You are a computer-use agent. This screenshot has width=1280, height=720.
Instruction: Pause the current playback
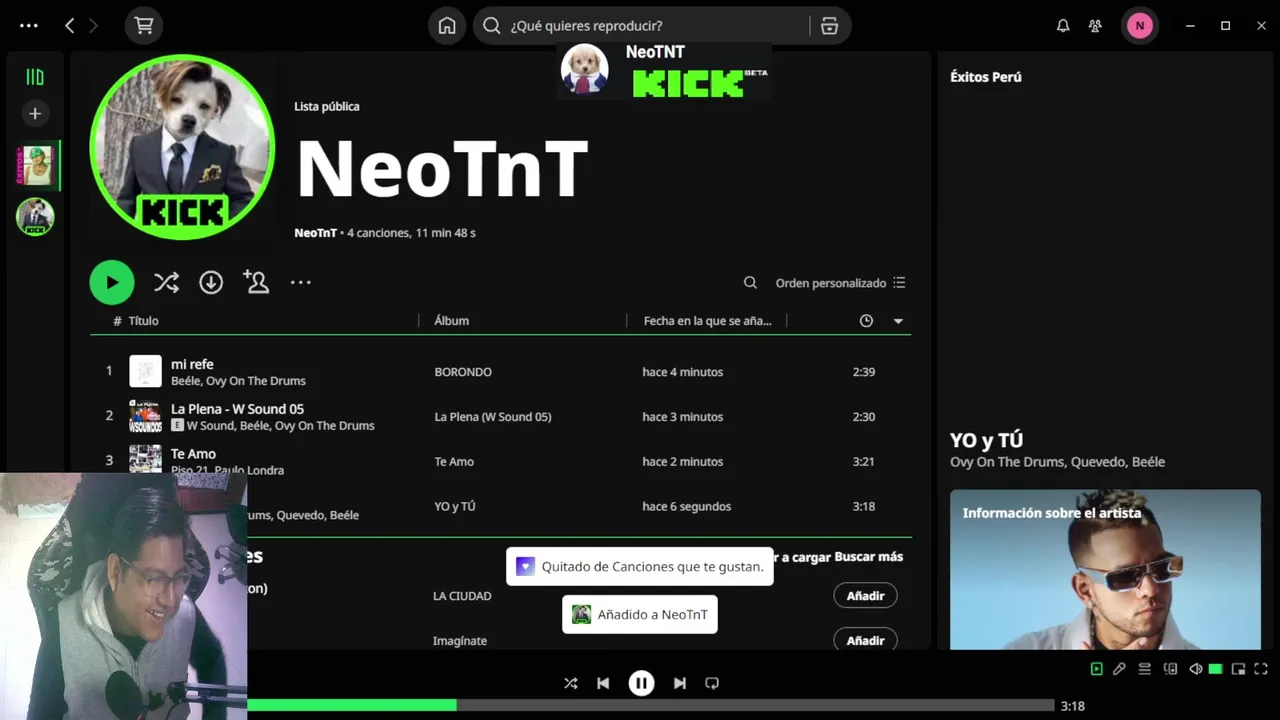[641, 683]
